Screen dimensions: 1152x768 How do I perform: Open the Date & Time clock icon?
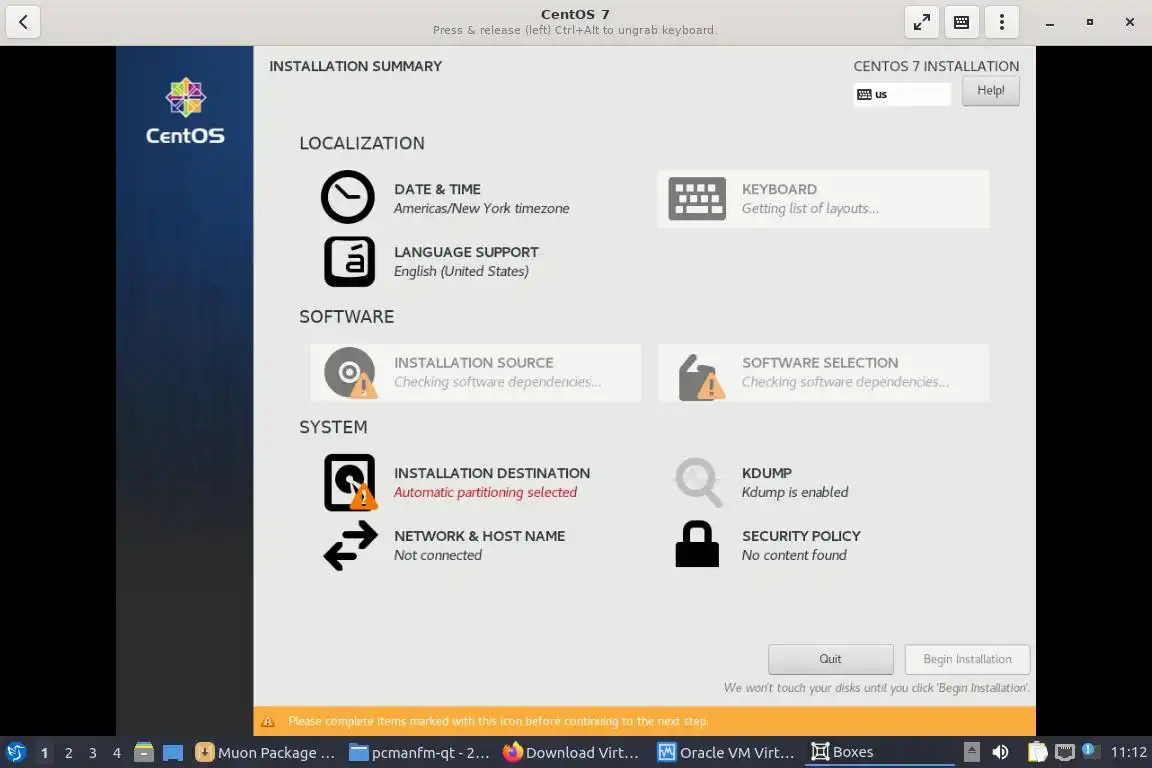pos(348,197)
